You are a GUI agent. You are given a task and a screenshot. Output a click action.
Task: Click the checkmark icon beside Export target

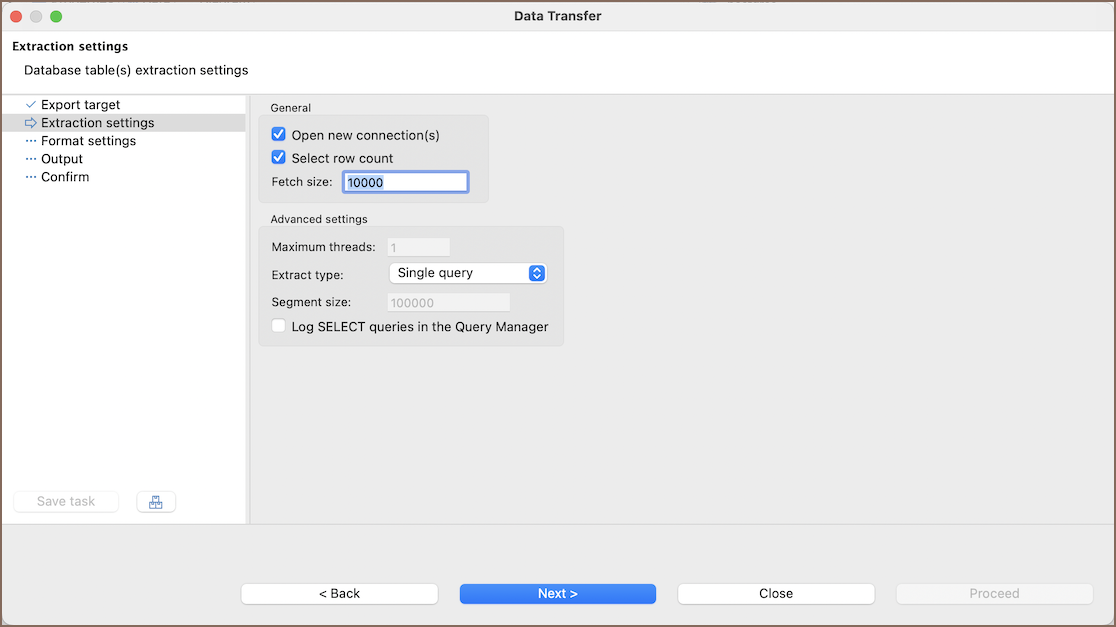[x=31, y=105]
